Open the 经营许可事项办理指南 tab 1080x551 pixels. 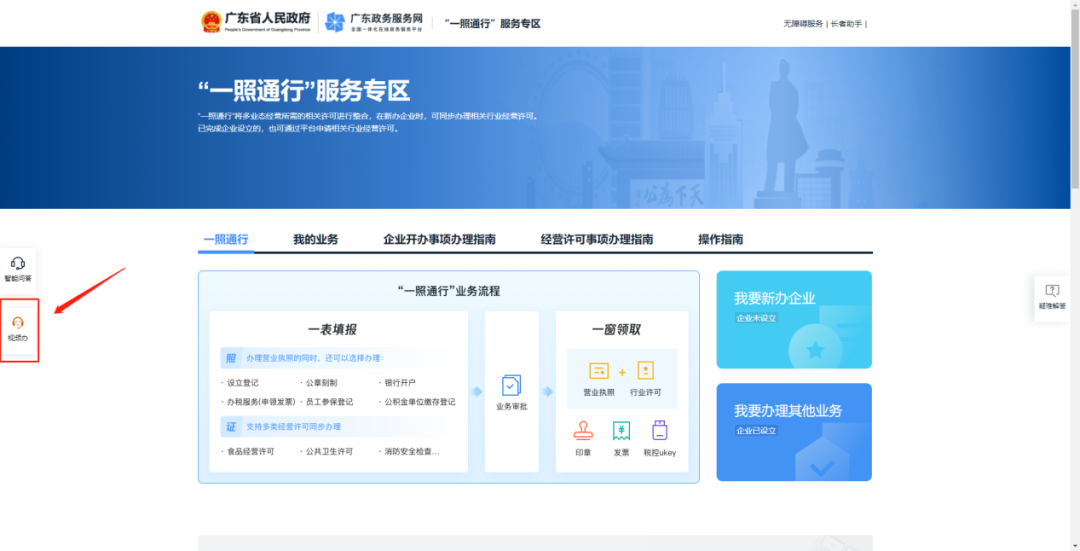pos(597,240)
